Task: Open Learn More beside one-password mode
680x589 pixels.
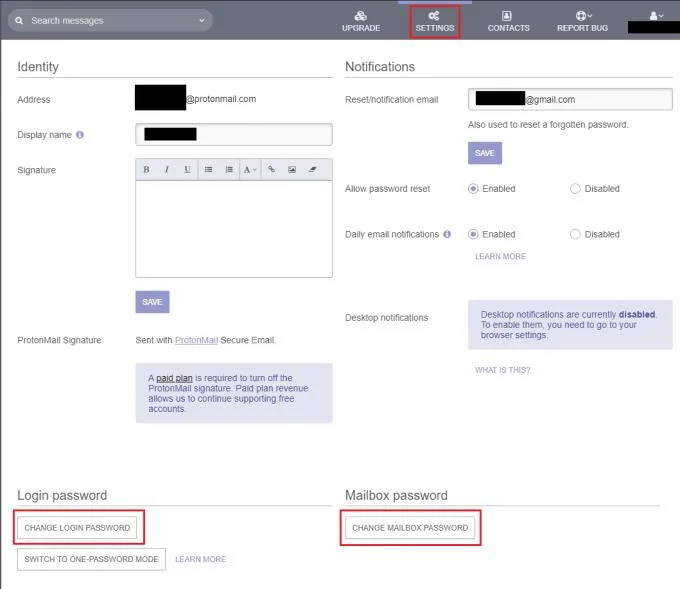Action: (x=200, y=559)
